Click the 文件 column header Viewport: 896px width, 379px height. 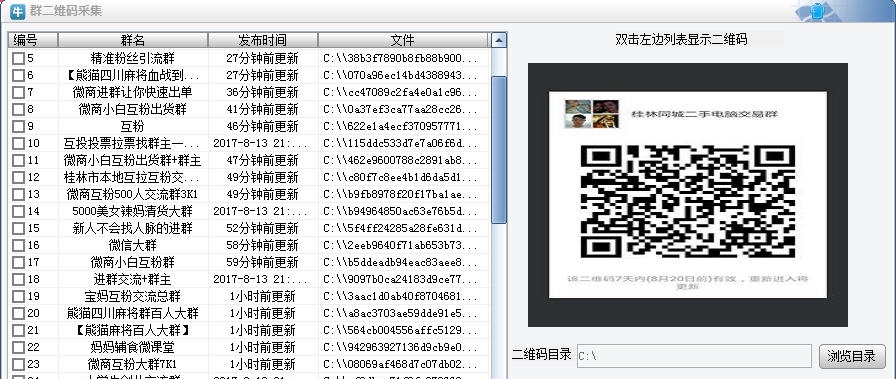coord(403,40)
